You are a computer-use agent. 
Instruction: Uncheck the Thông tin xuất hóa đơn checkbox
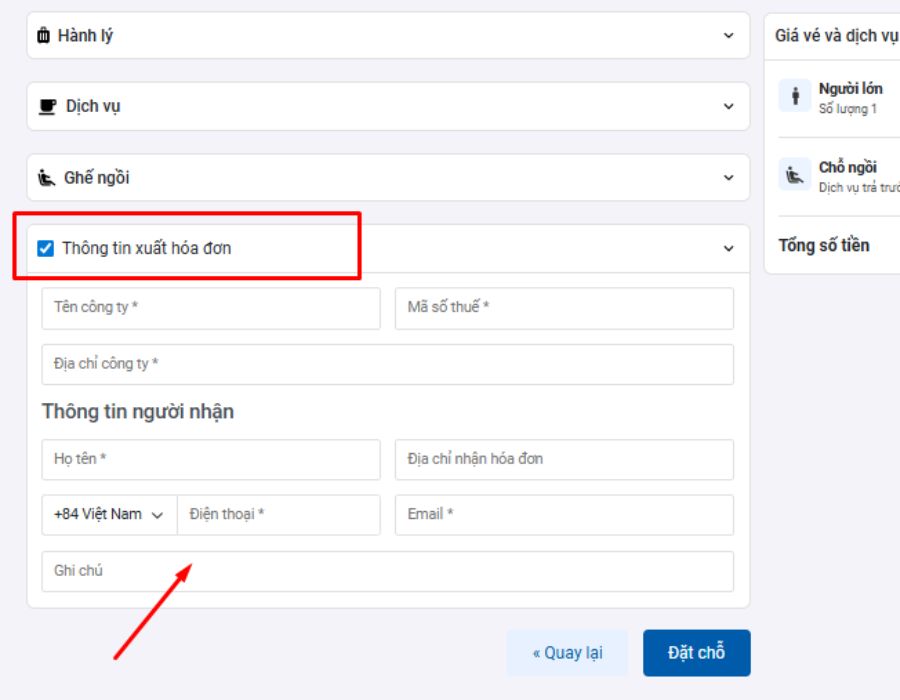click(x=45, y=248)
